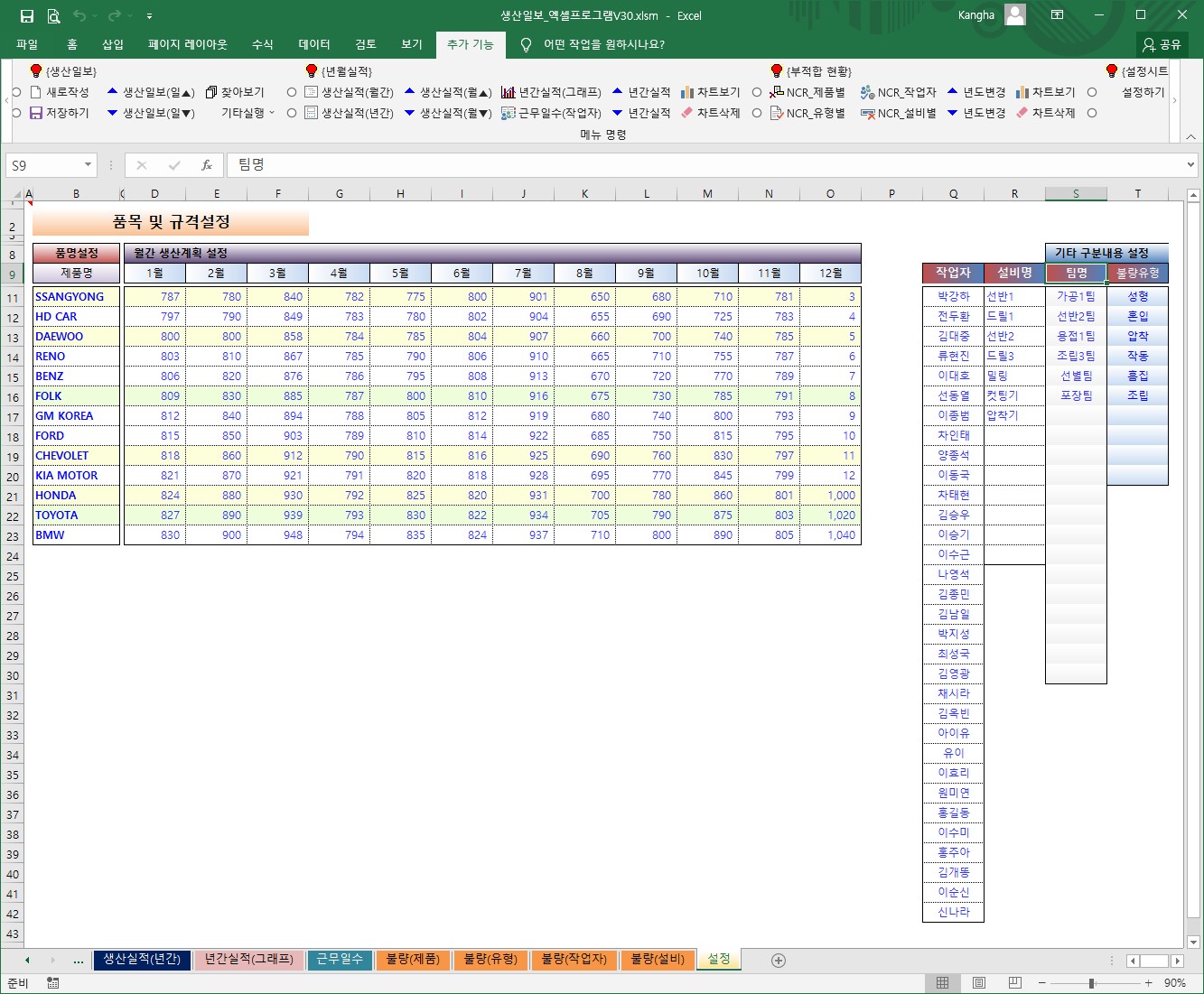Screen dimensions: 1204x994
Task: Select radio button beside 저장하기
Action: [16, 113]
